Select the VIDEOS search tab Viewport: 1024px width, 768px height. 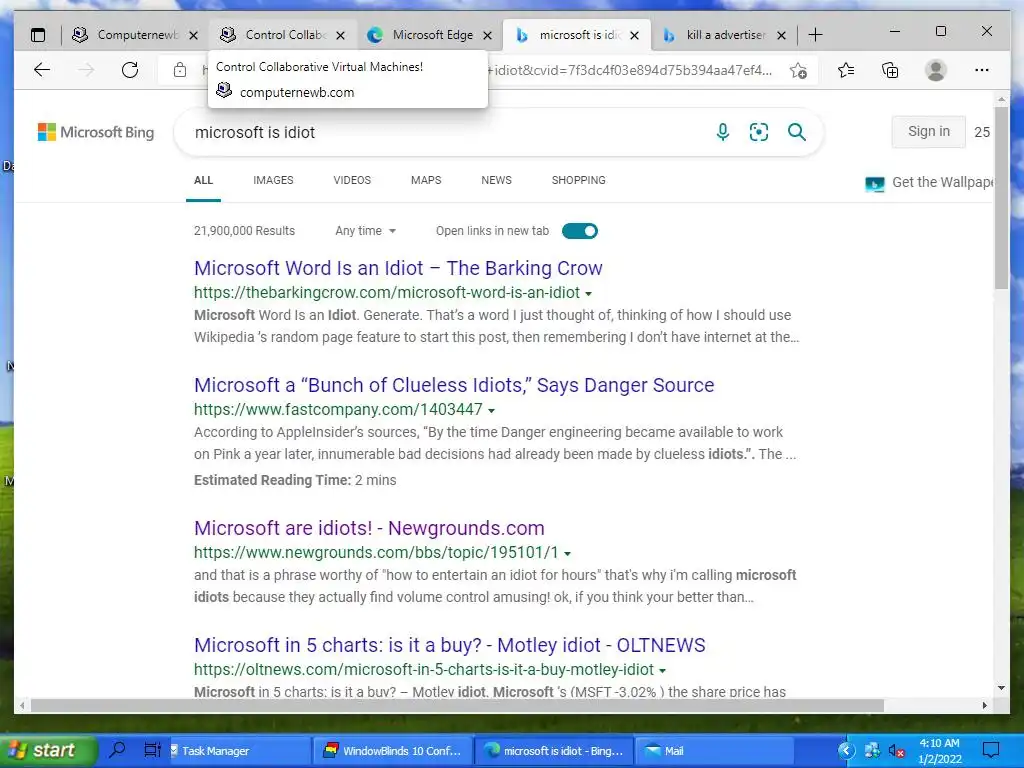coord(352,180)
